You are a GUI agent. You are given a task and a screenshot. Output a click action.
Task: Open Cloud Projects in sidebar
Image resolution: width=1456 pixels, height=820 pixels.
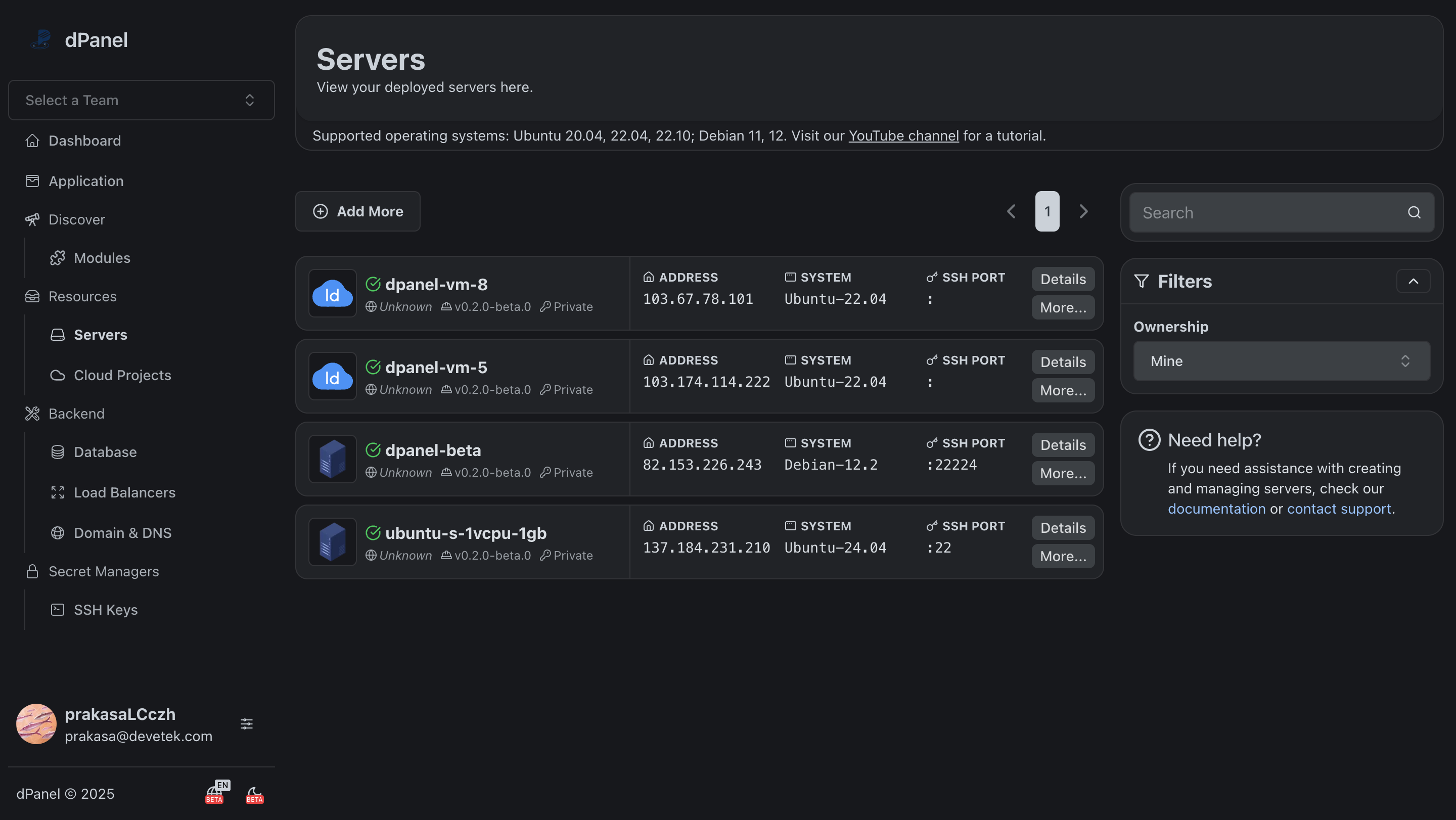122,375
